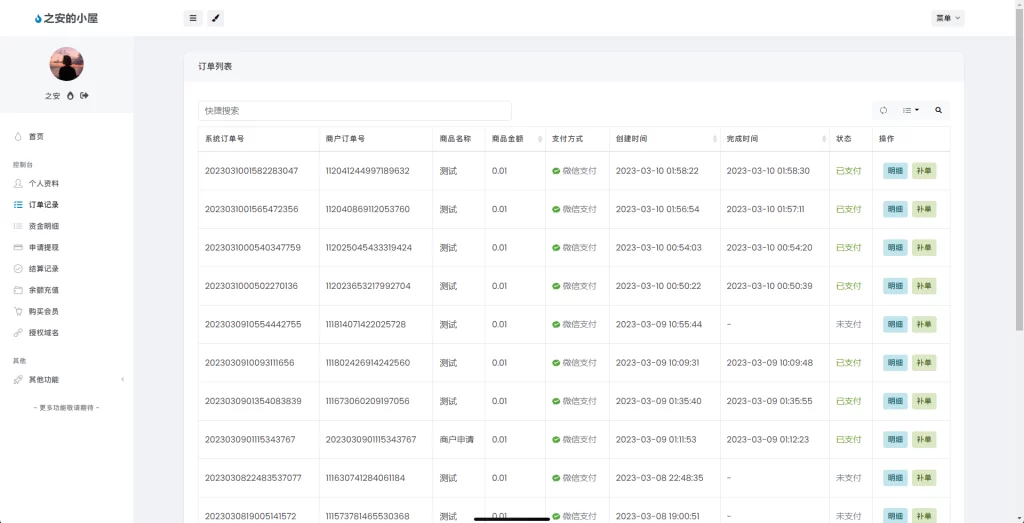Sort by 商品金额 column header
This screenshot has width=1024, height=523.
(515, 139)
